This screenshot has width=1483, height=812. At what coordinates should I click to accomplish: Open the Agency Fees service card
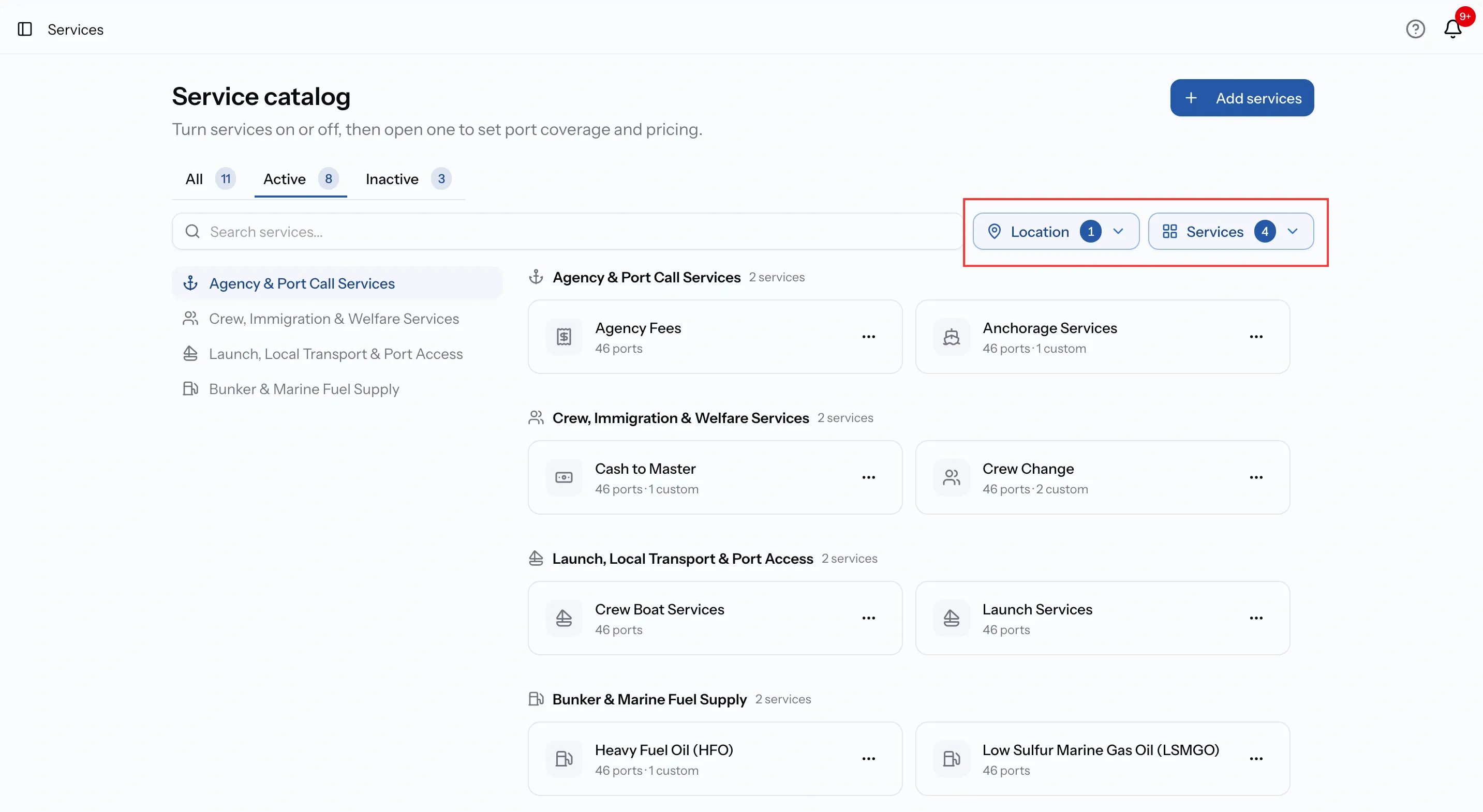[715, 337]
